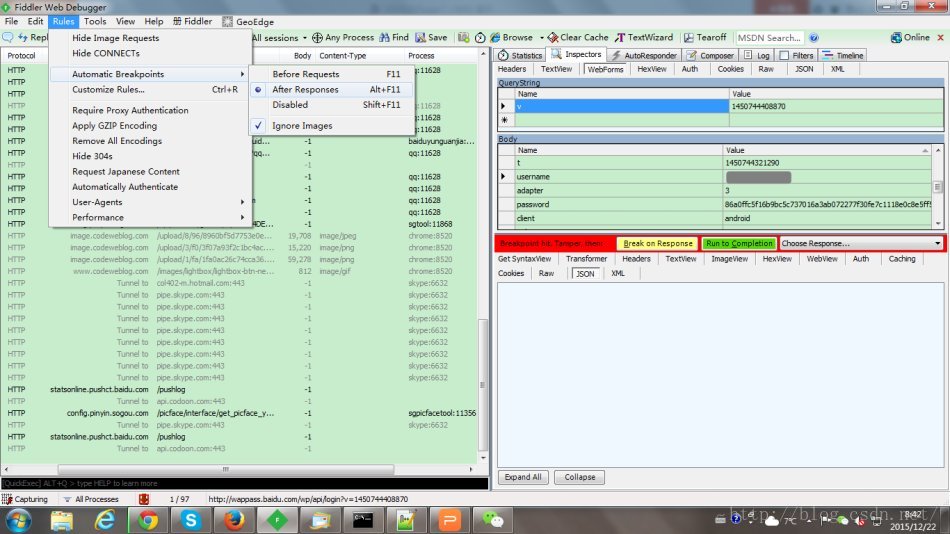Open the Browse dropdown arrow
The image size is (950, 534).
coord(542,38)
